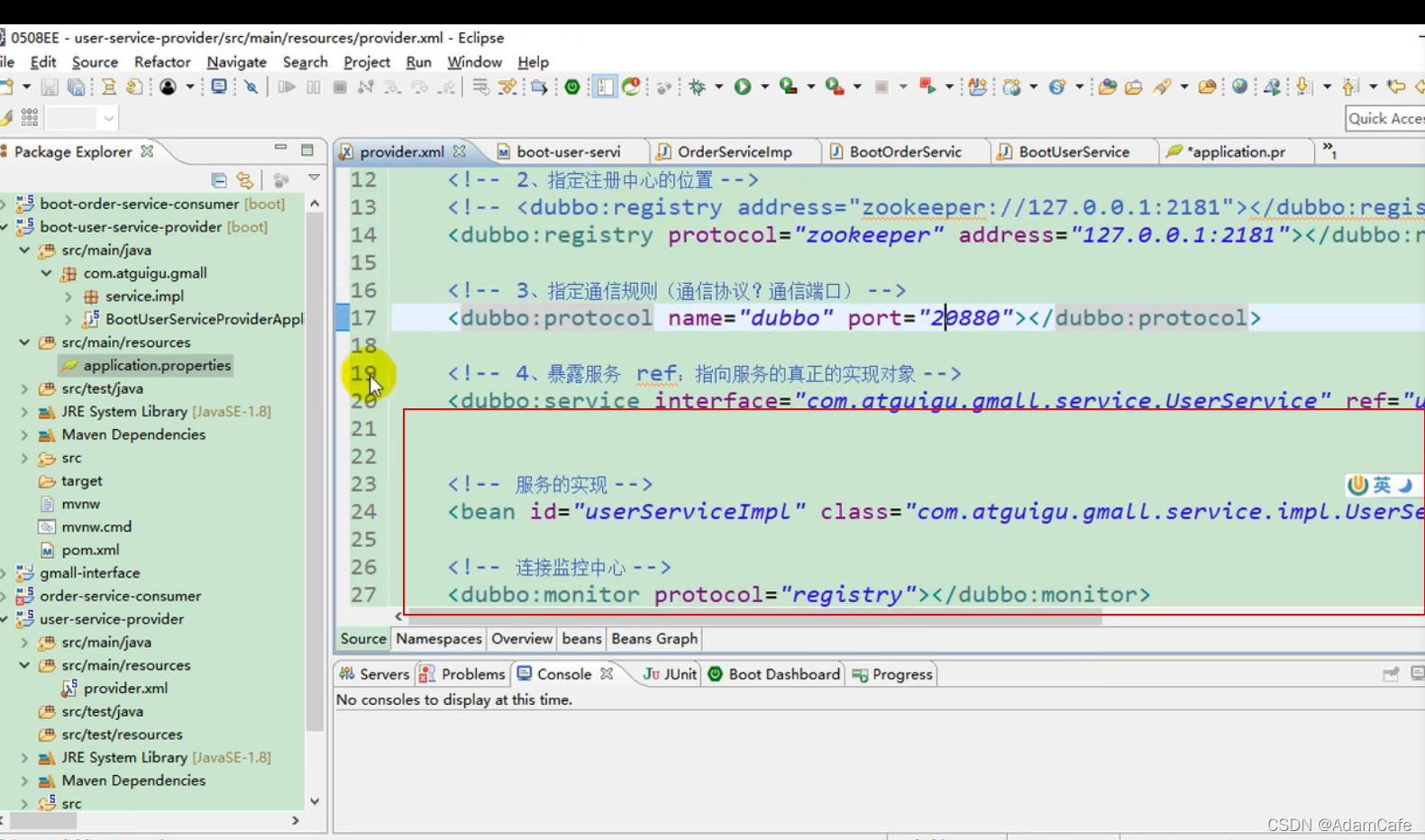Open the Source menu
The height and width of the screenshot is (840, 1425).
pyautogui.click(x=95, y=62)
